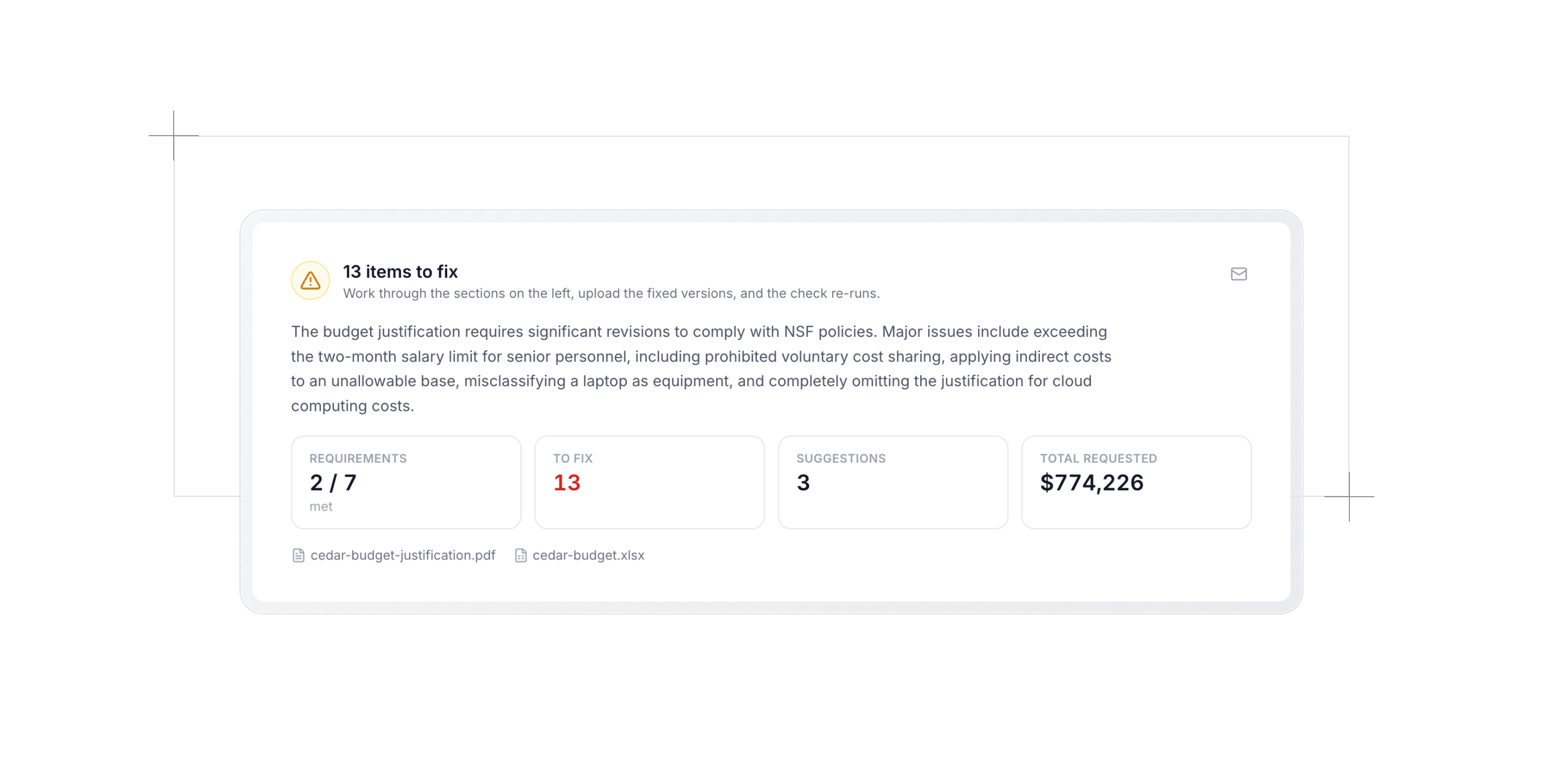Click the red 13 to-fix count

(566, 483)
